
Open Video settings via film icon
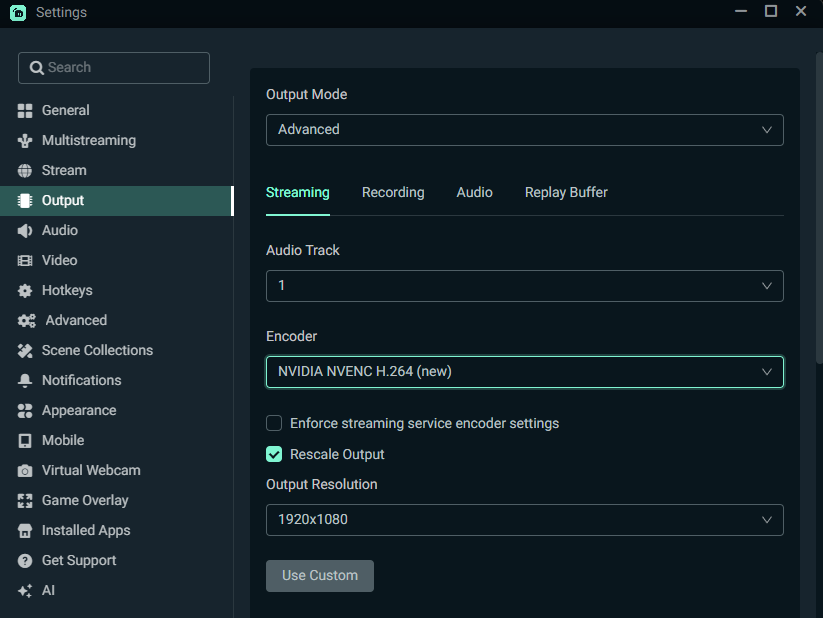tap(25, 261)
